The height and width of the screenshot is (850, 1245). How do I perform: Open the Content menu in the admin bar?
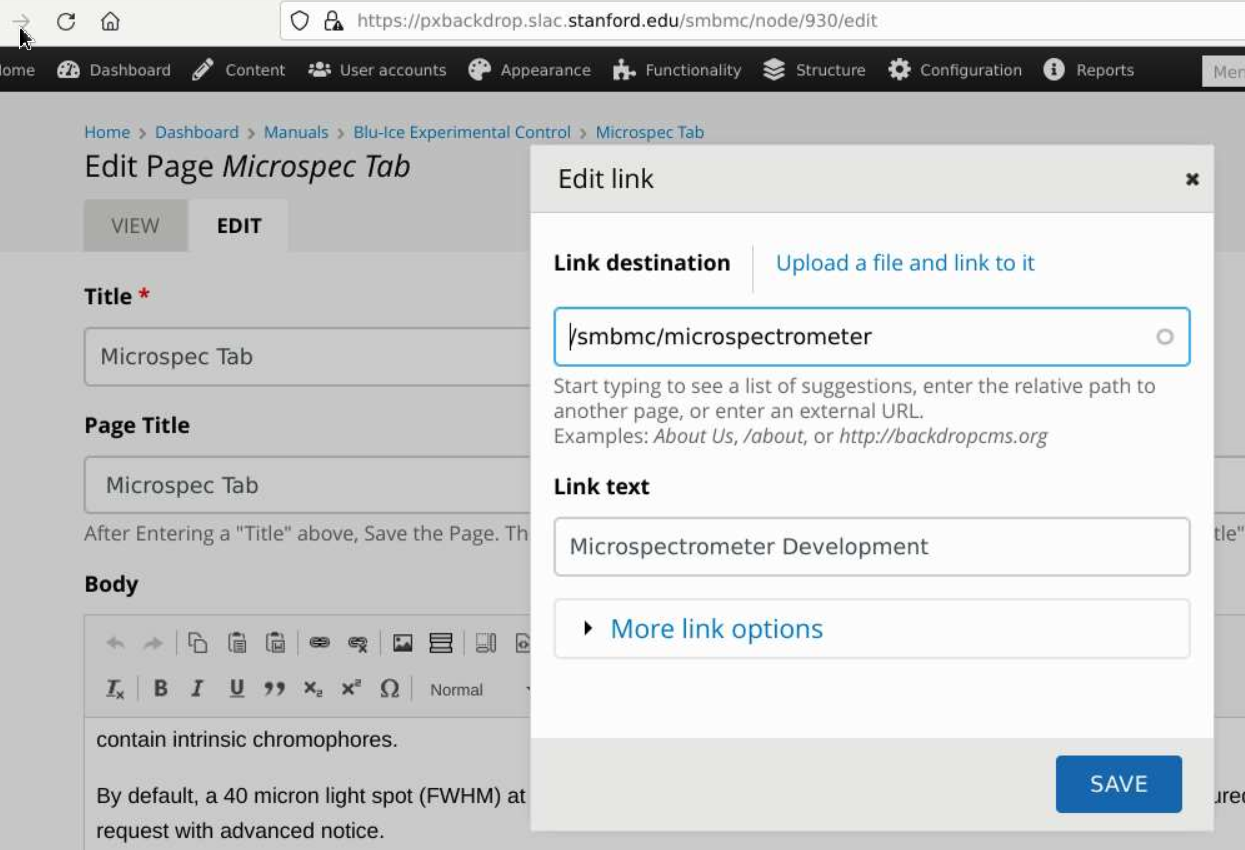(254, 70)
